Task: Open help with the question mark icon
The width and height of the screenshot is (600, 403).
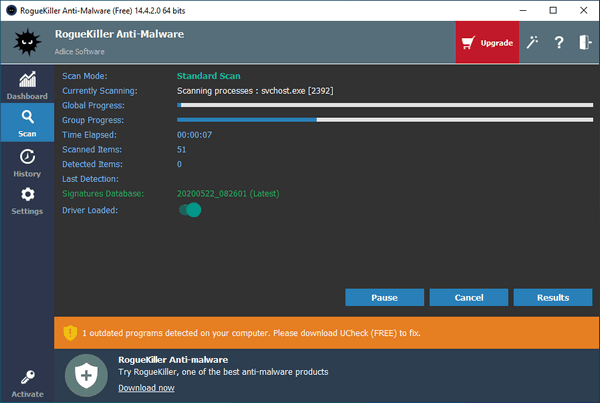Action: pos(559,42)
